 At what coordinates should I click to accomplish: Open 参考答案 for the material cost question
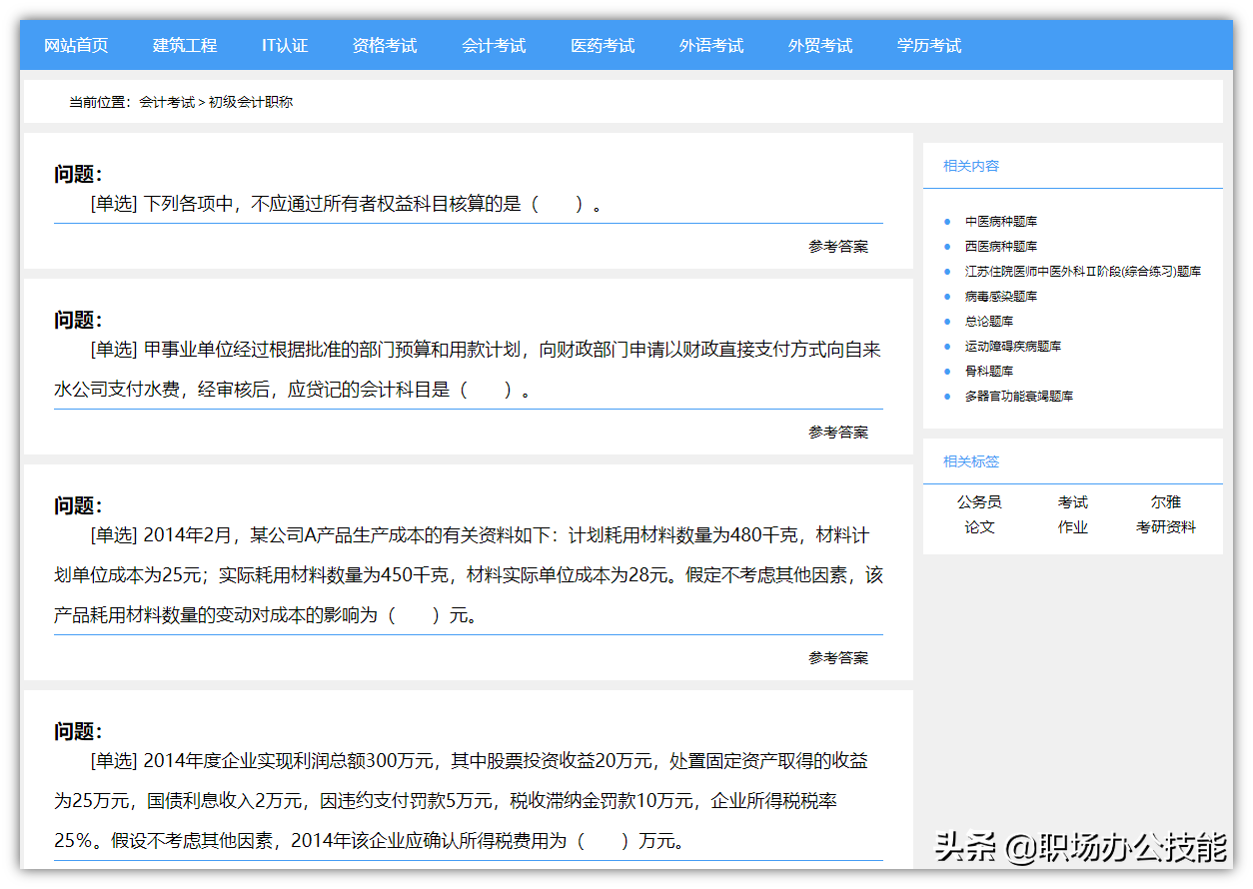(837, 657)
